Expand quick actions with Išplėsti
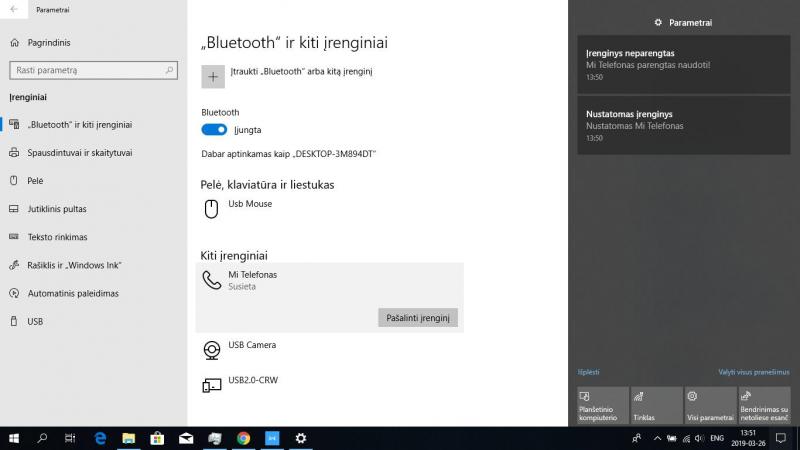The width and height of the screenshot is (800, 450). (x=588, y=372)
